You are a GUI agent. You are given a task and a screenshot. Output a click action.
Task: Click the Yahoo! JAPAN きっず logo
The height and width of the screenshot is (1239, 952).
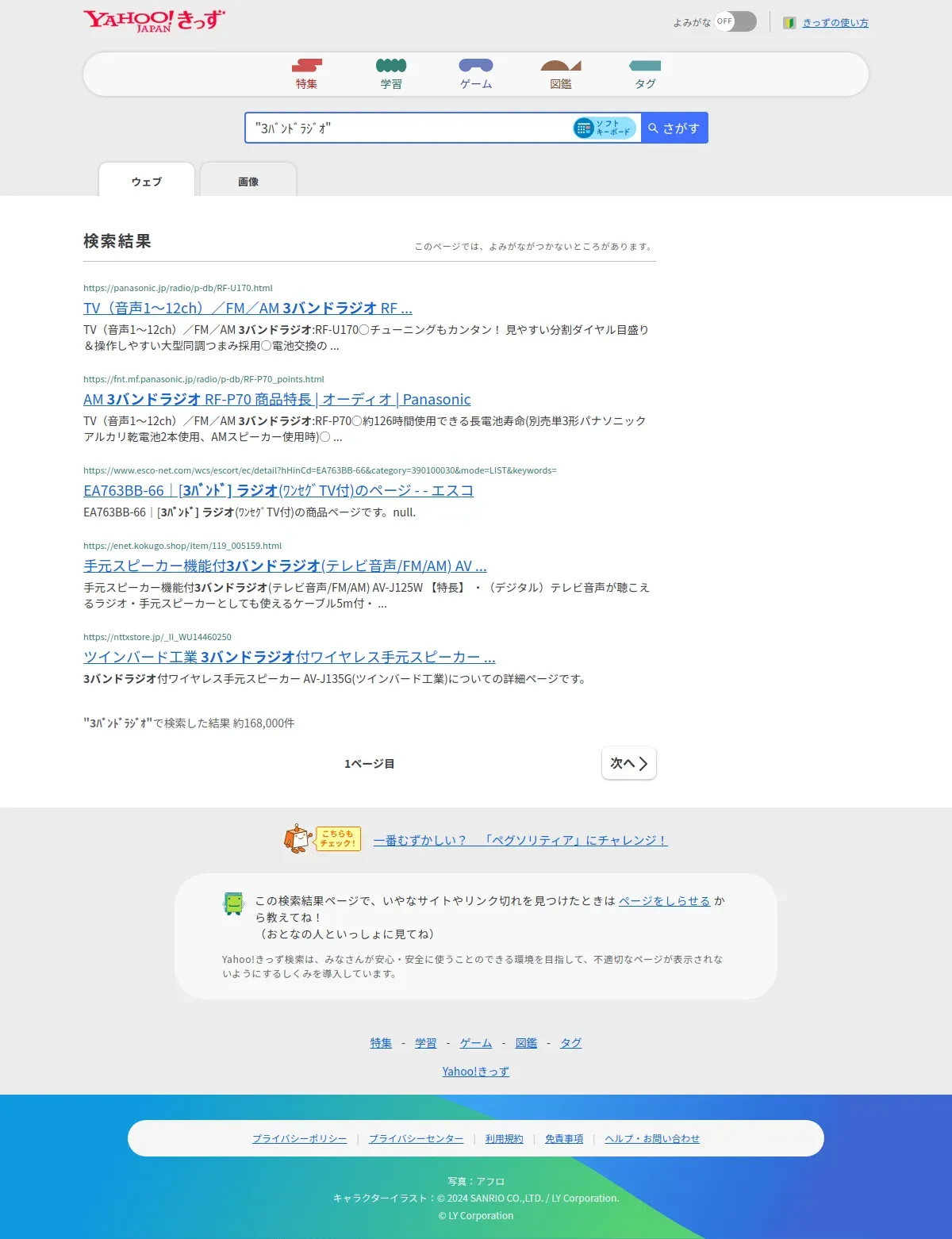coord(154,21)
